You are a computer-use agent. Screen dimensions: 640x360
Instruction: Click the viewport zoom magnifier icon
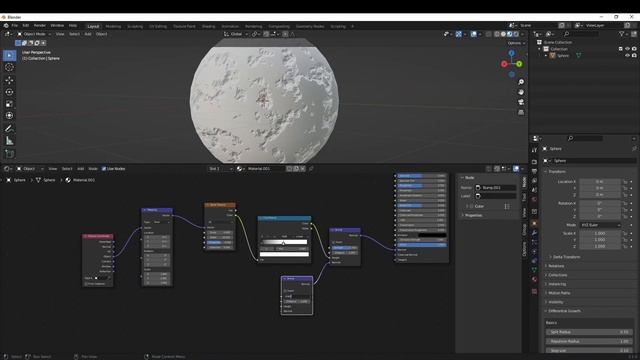(x=521, y=82)
